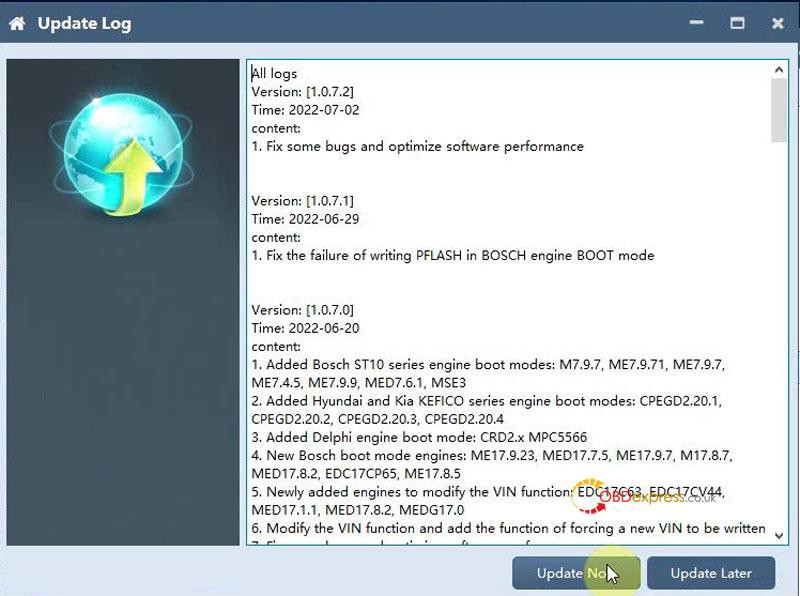
Task: Click 'Time: 2022-07-02' line
Action: pos(305,110)
